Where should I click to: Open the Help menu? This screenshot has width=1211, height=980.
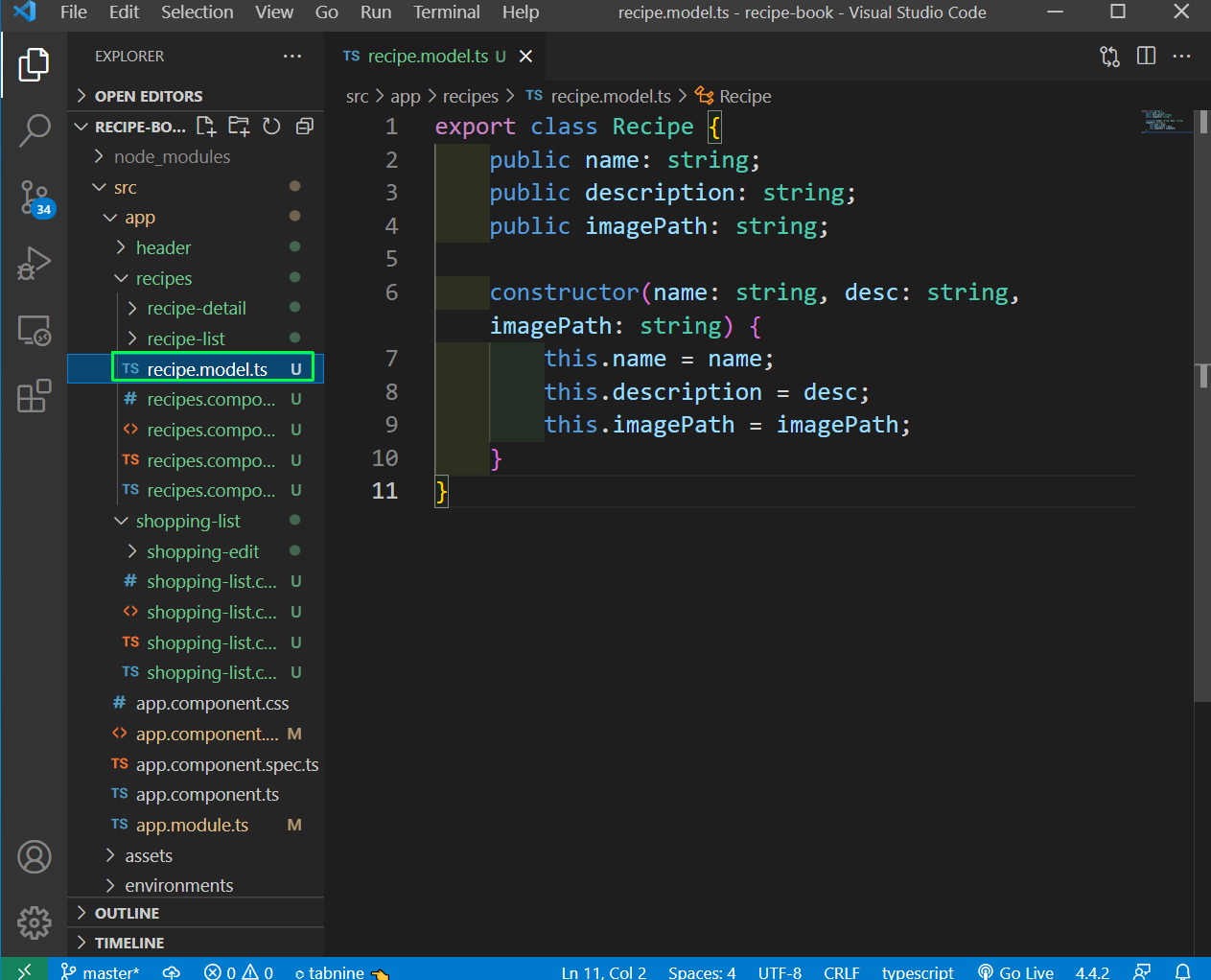click(521, 12)
